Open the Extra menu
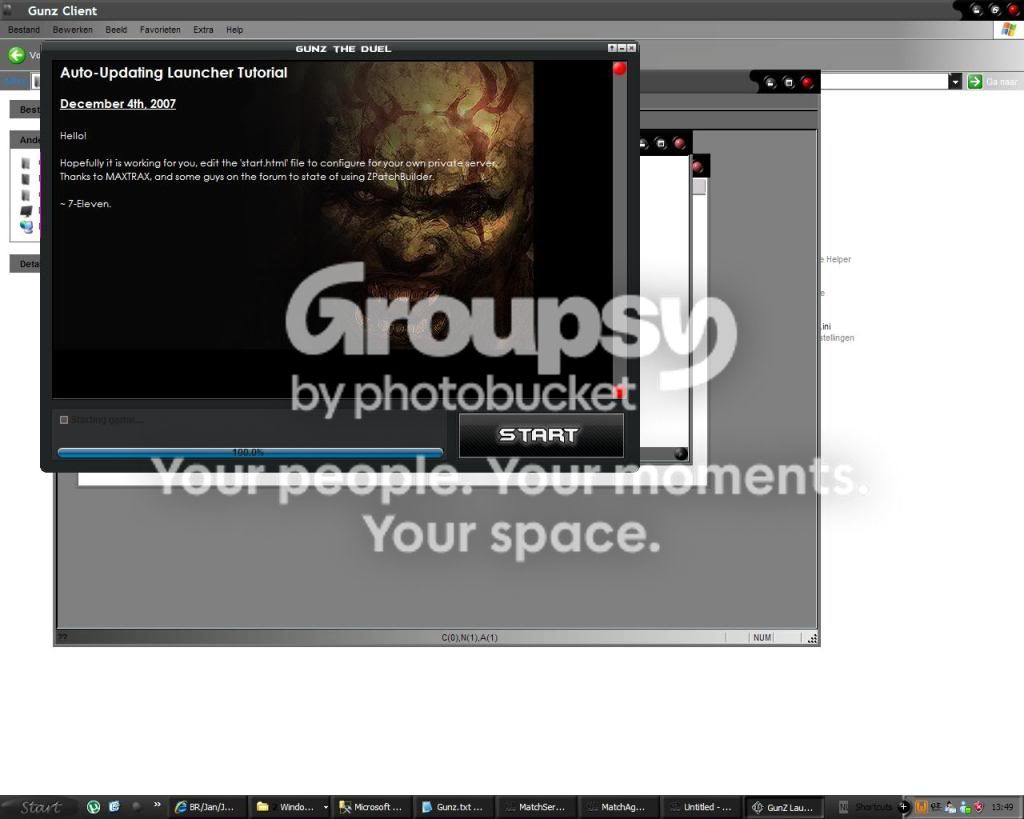 click(x=203, y=30)
